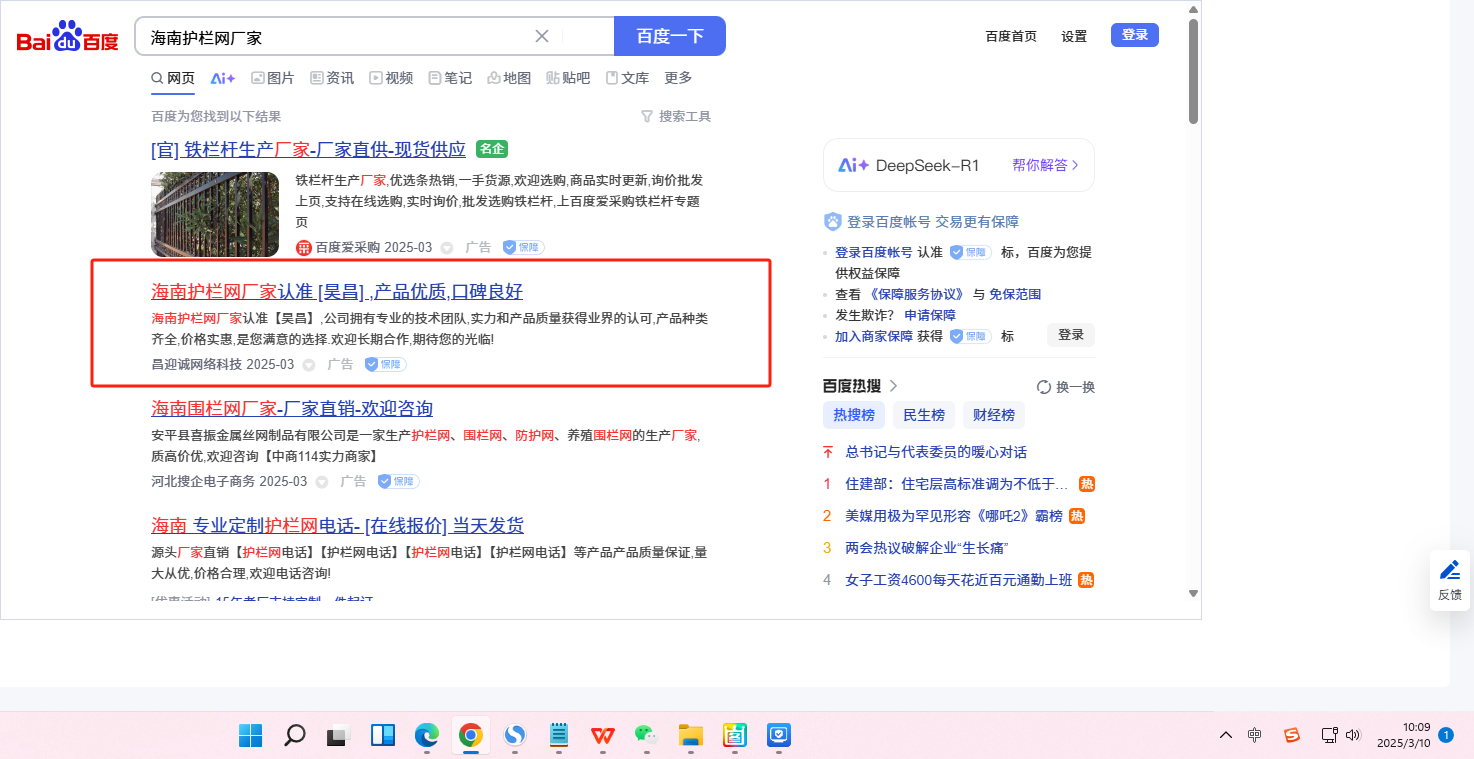Select the 民生榜 hot list tab
The width and height of the screenshot is (1474, 759).
pos(923,415)
